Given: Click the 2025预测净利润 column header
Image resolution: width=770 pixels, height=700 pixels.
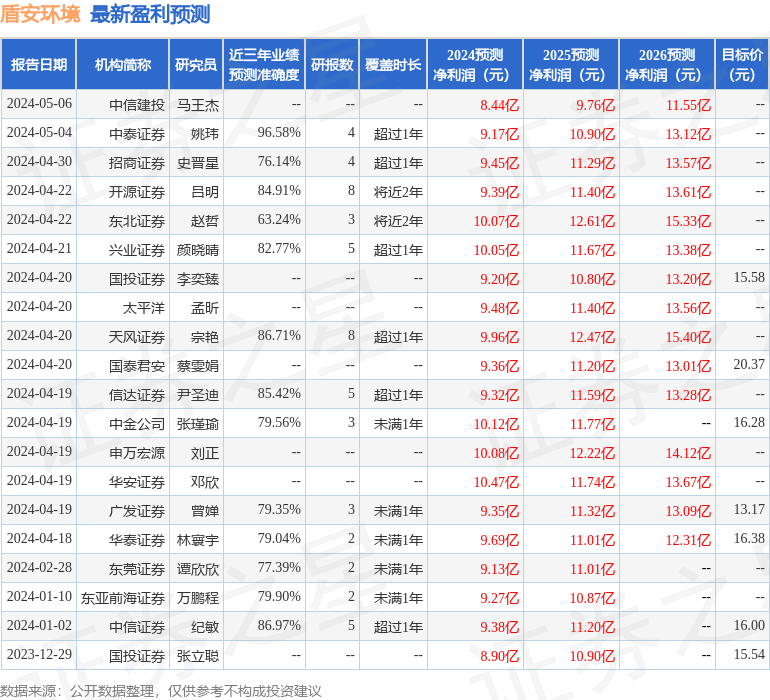Looking at the screenshot, I should point(571,64).
